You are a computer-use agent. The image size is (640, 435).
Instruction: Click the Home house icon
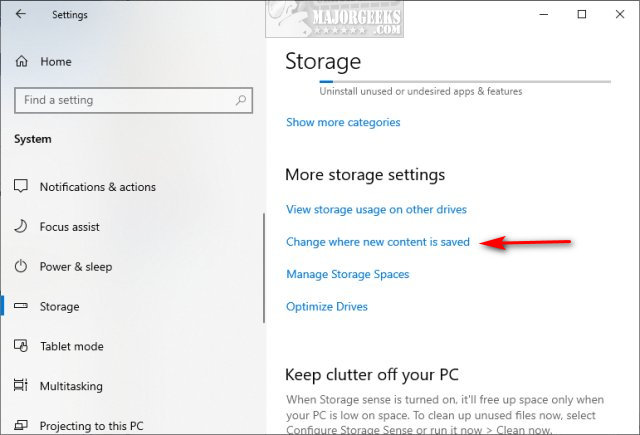[21, 62]
